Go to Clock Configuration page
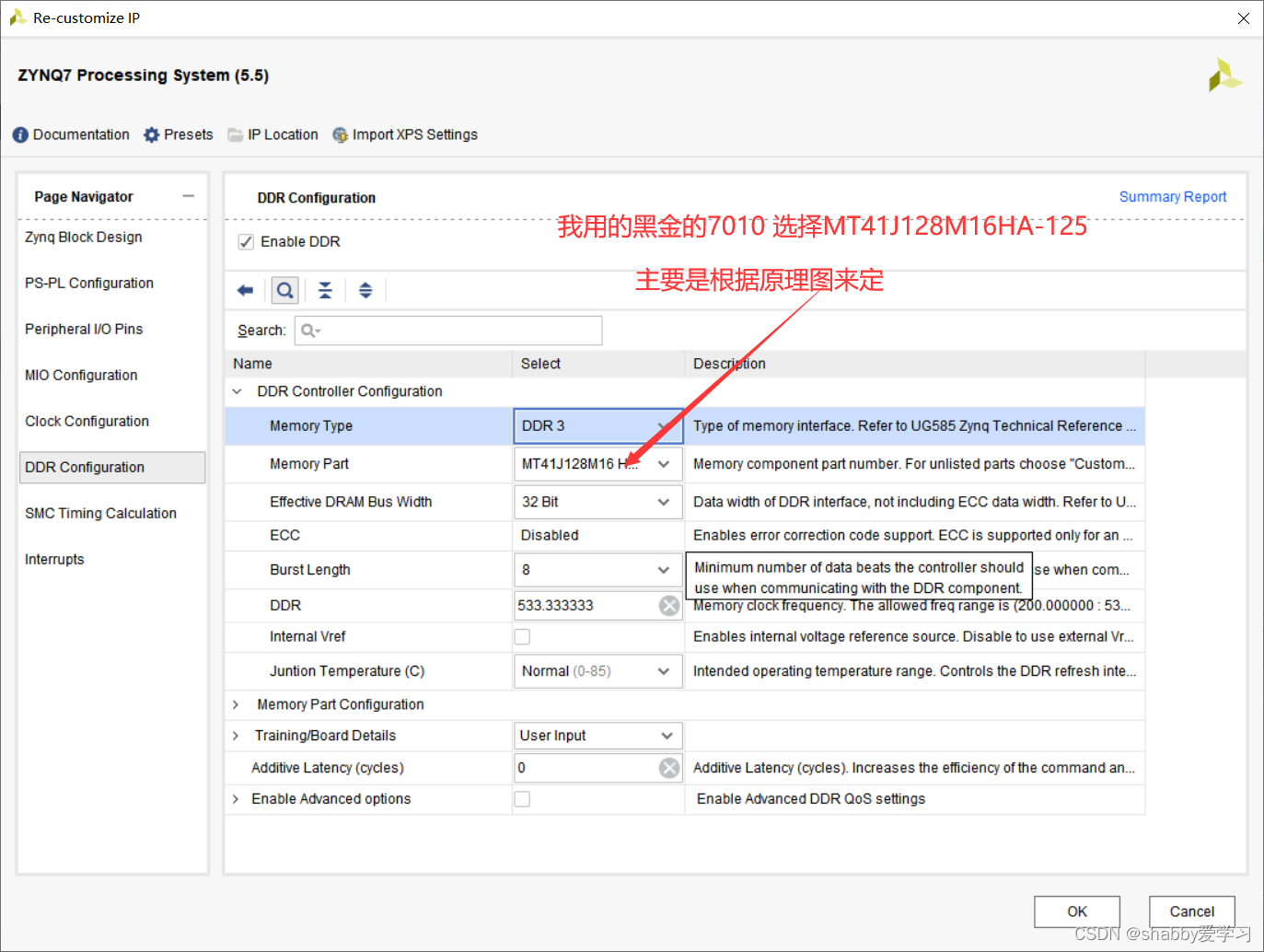 pos(87,421)
